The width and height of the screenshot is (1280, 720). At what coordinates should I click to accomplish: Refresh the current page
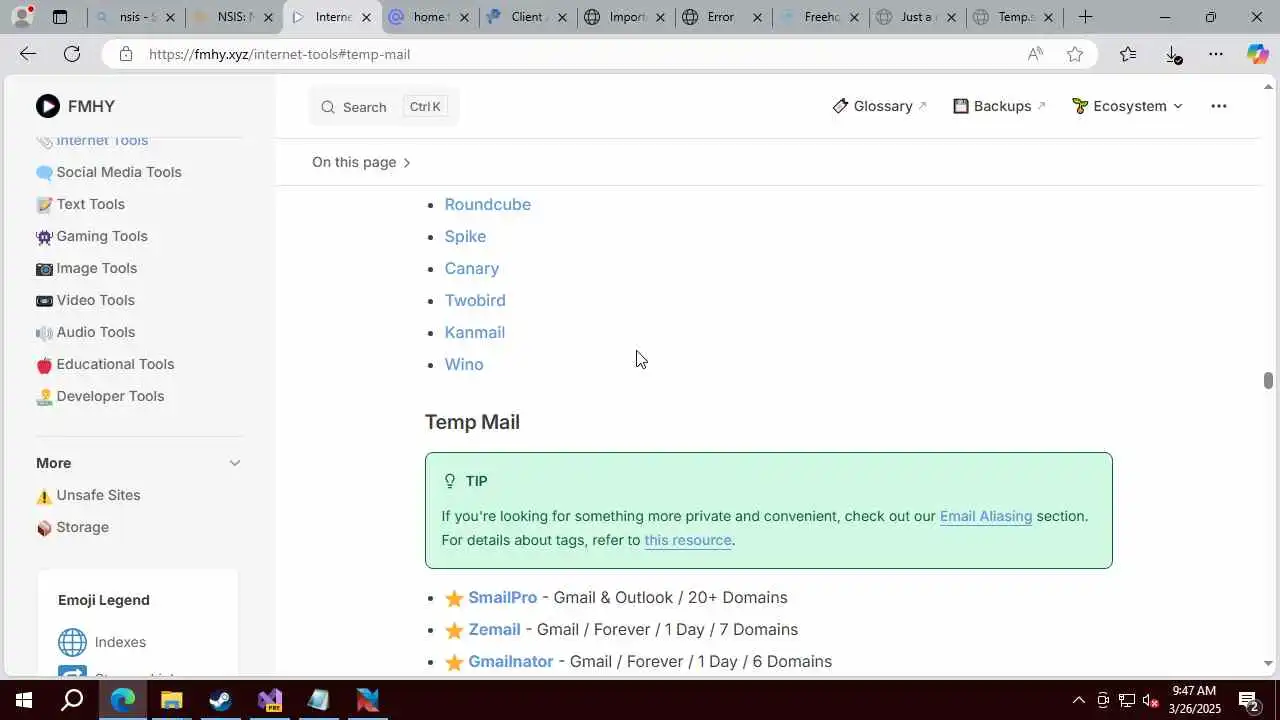tap(72, 54)
